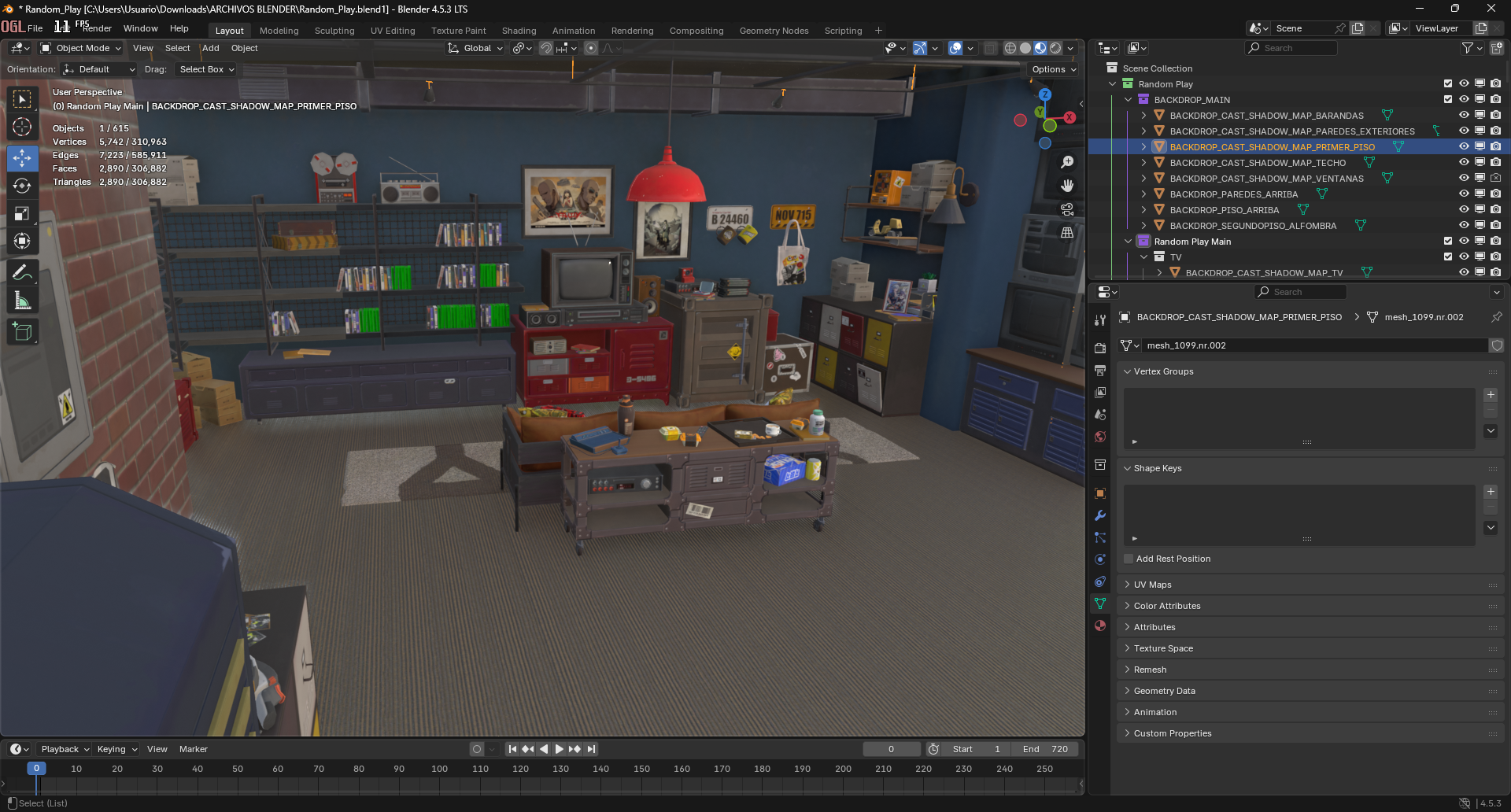Activate the Annotate pencil tool
Screen dimensions: 1511x812
click(x=22, y=273)
